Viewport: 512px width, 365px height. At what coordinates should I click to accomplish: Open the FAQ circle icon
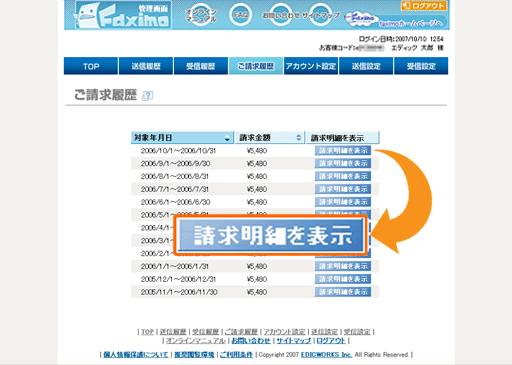pyautogui.click(x=240, y=15)
